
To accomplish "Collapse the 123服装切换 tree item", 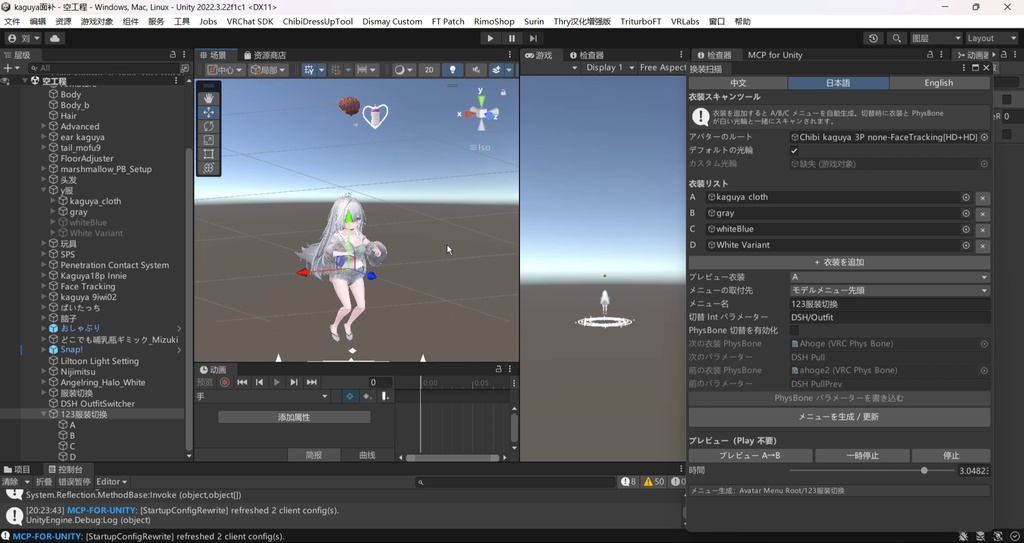I will coord(44,414).
